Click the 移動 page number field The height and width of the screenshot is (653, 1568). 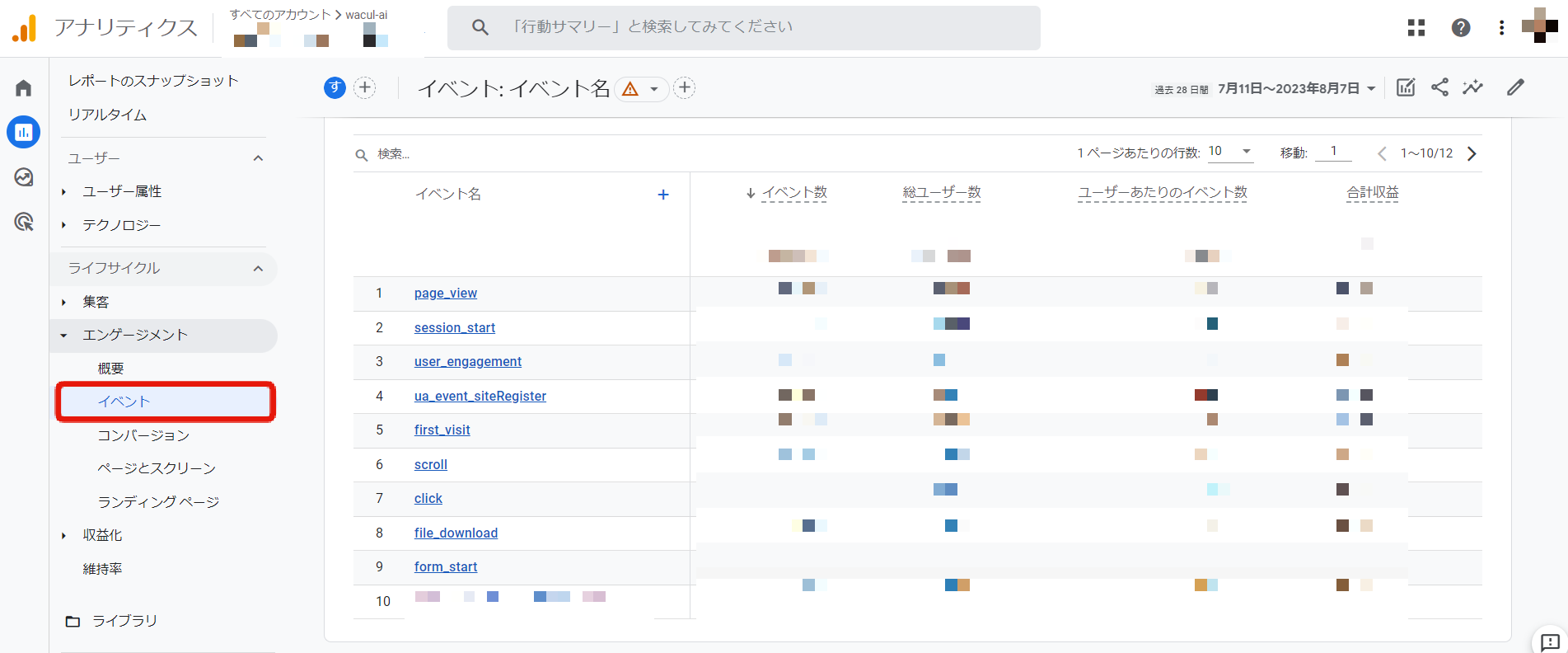[1334, 152]
